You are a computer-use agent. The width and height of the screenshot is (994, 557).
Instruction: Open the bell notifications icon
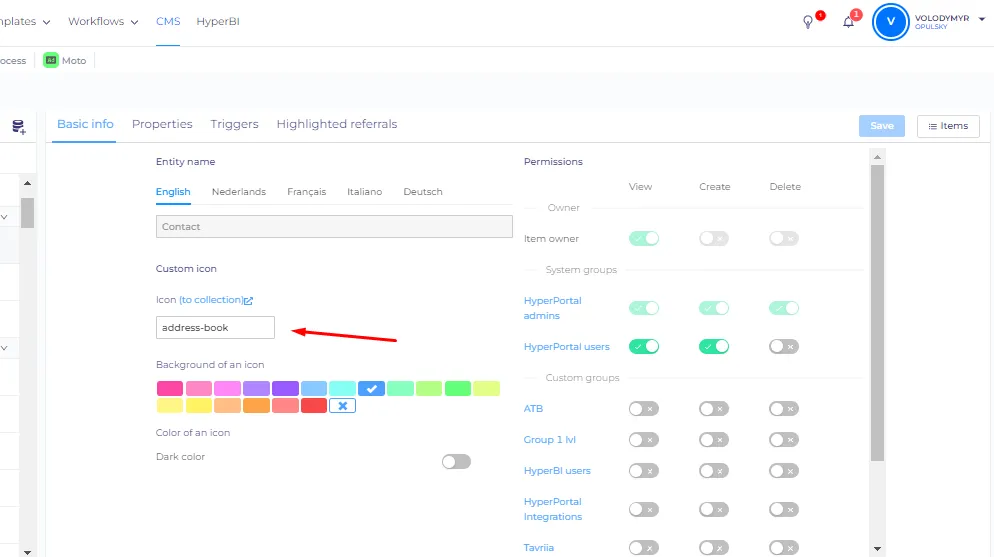[x=848, y=22]
